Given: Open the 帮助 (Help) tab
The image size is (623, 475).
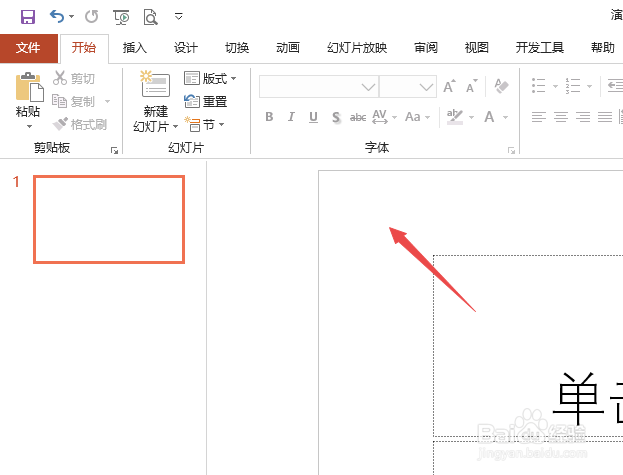Looking at the screenshot, I should click(602, 48).
